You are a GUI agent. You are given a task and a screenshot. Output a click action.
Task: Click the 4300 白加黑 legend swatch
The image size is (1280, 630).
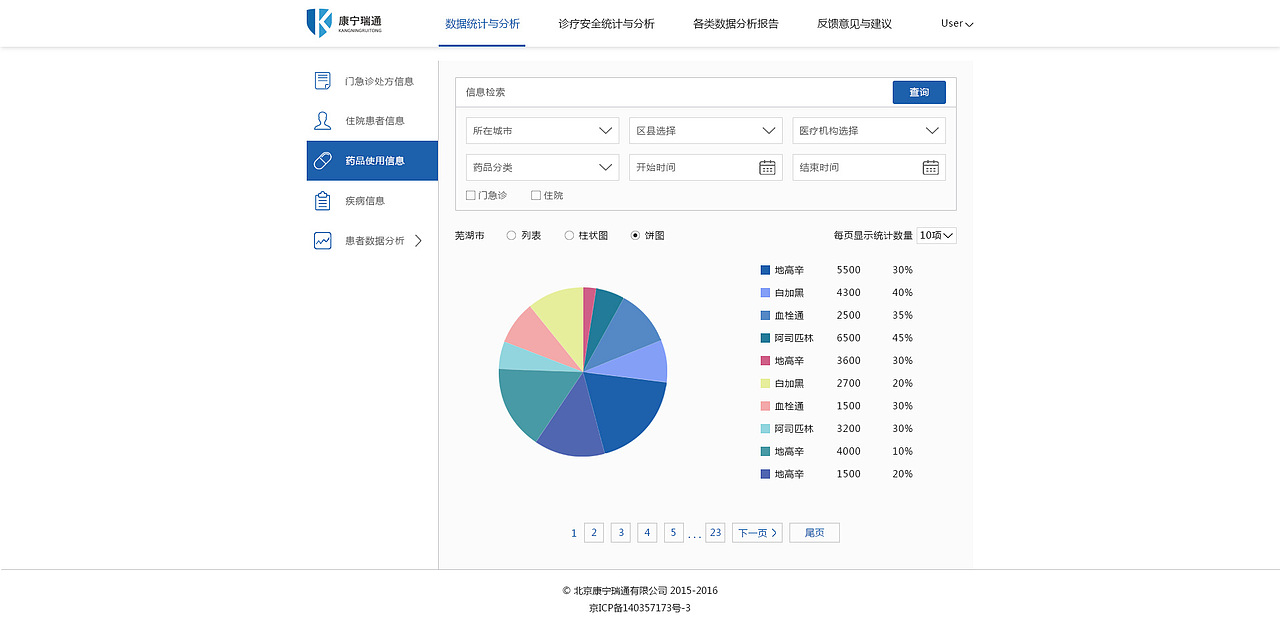pyautogui.click(x=765, y=293)
